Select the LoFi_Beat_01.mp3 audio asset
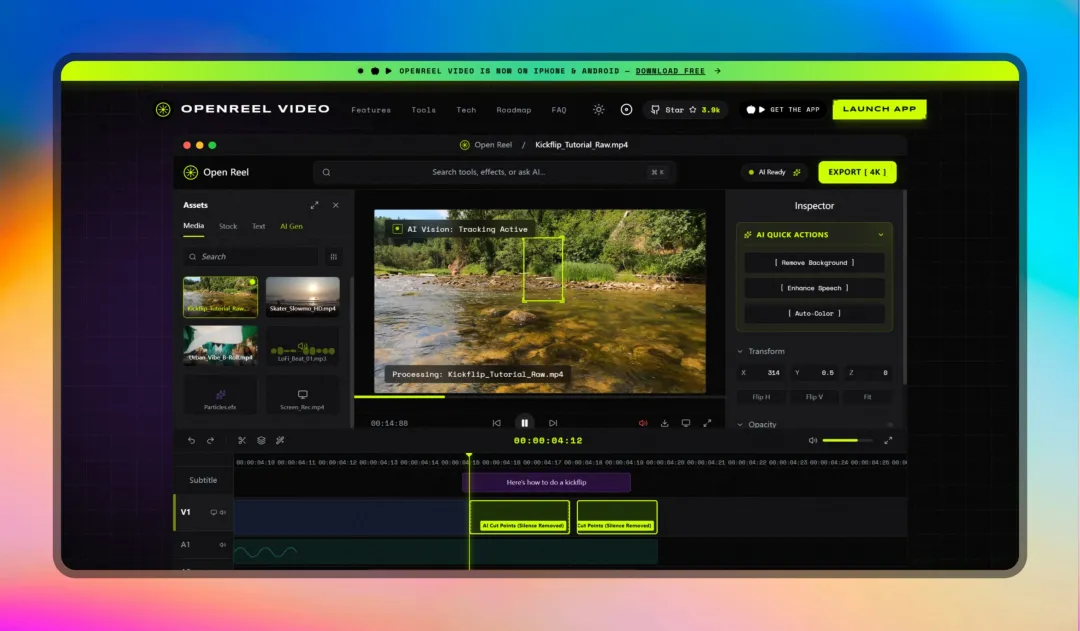Screen dimensions: 1080x631 [302, 345]
